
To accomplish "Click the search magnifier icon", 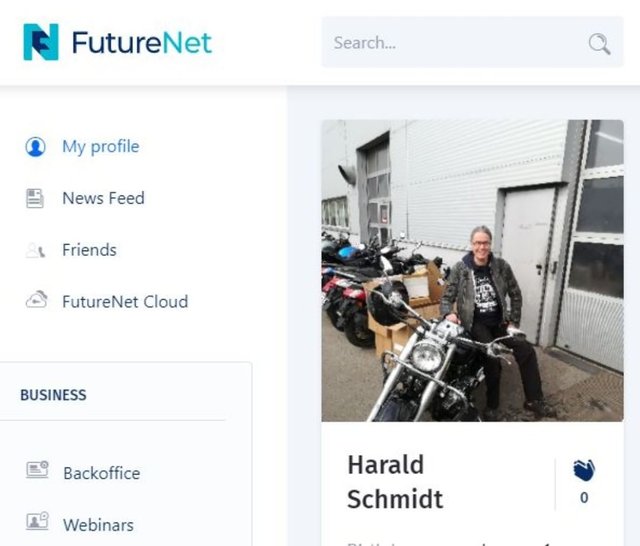I will (x=599, y=43).
